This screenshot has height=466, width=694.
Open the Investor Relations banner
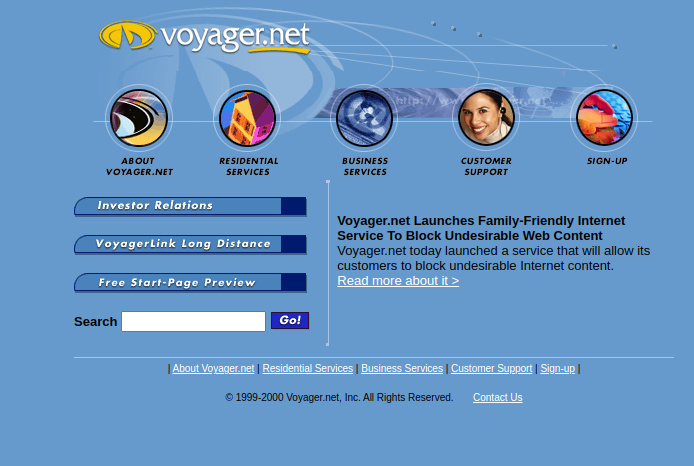(190, 206)
